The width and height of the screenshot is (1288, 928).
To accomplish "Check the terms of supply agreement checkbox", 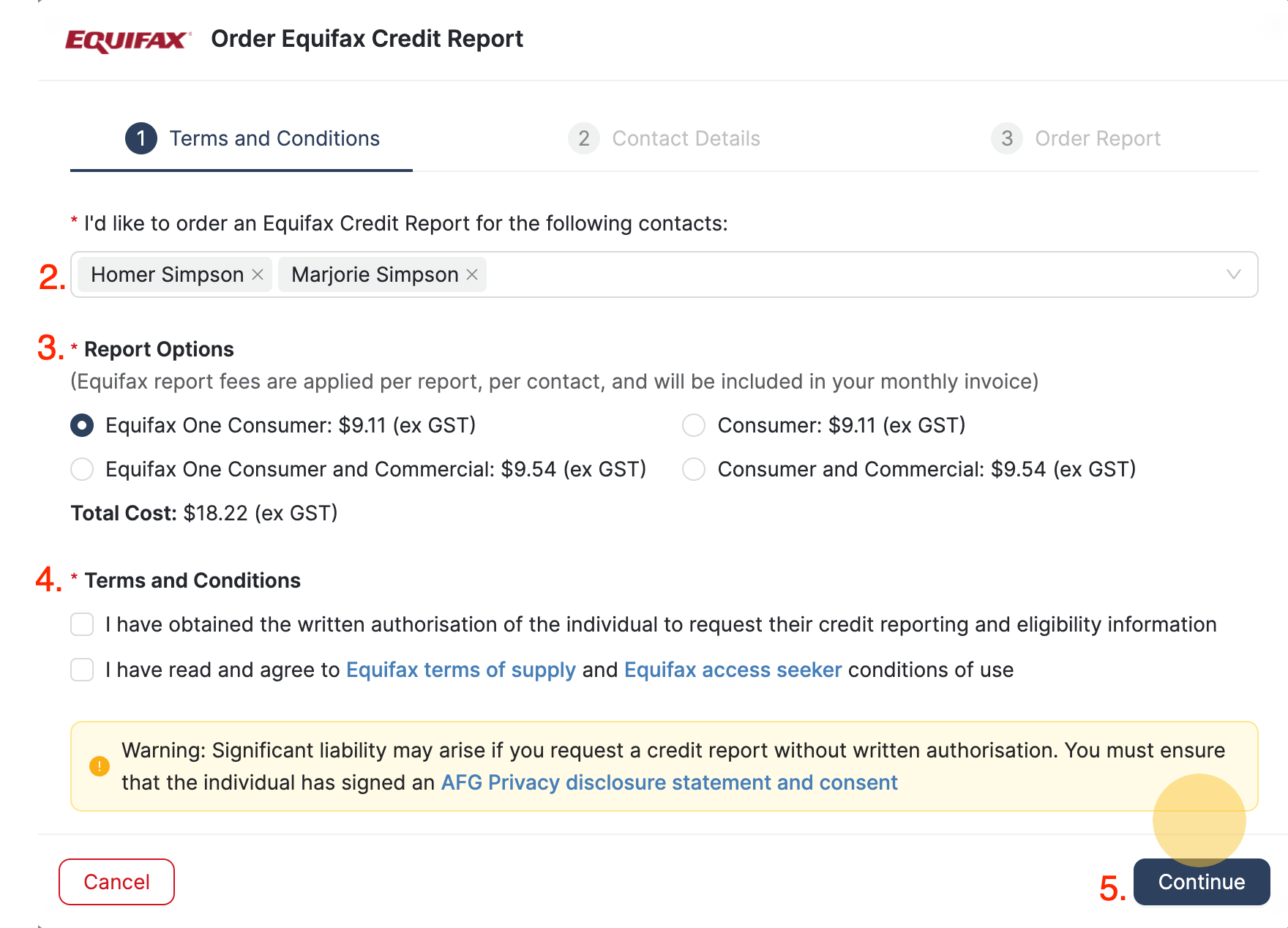I will click(x=81, y=670).
